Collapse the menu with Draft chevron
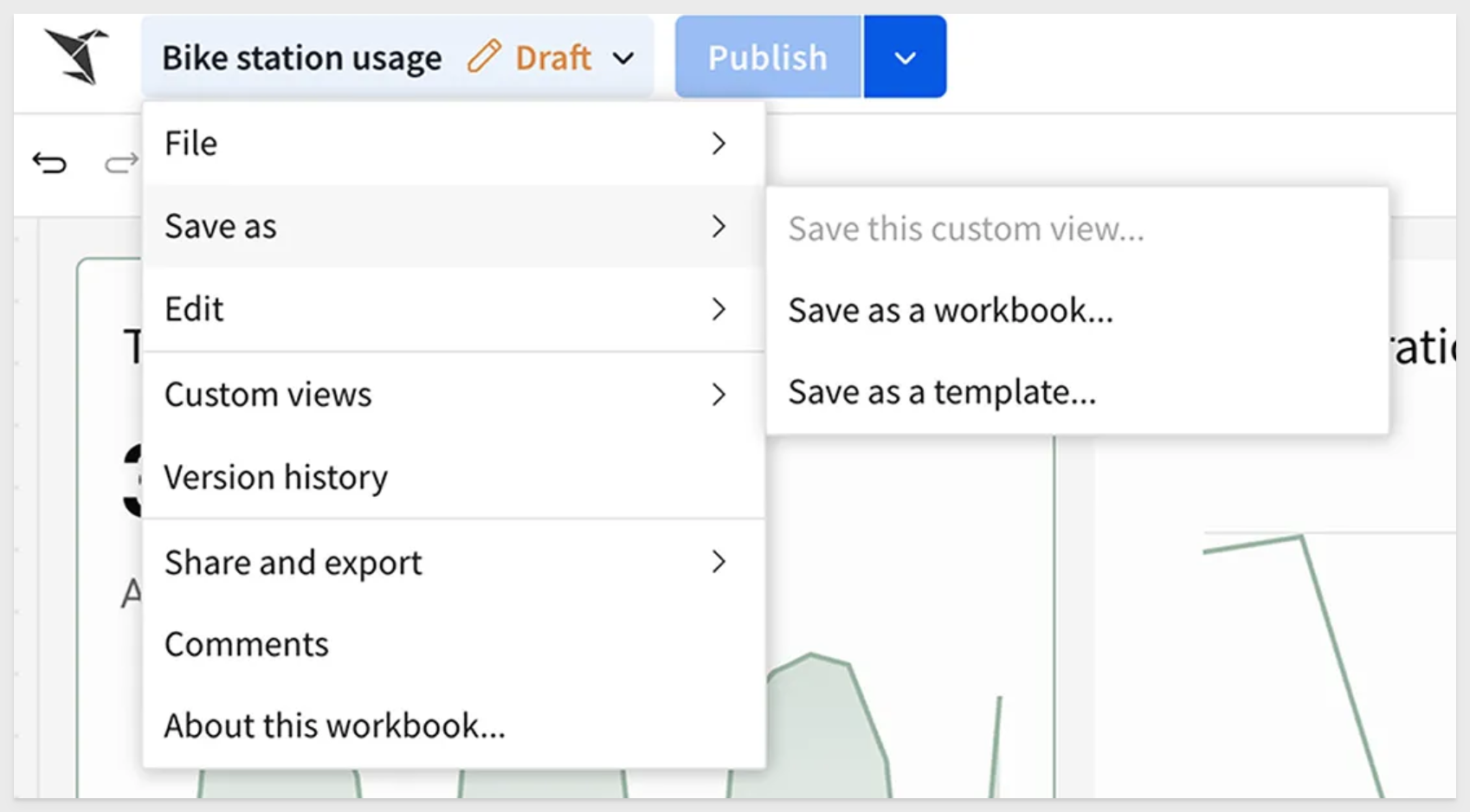The image size is (1470, 812). (x=623, y=58)
